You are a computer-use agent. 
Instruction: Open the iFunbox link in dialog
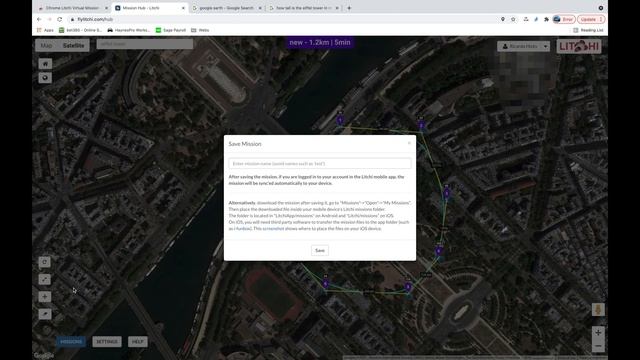coord(242,229)
